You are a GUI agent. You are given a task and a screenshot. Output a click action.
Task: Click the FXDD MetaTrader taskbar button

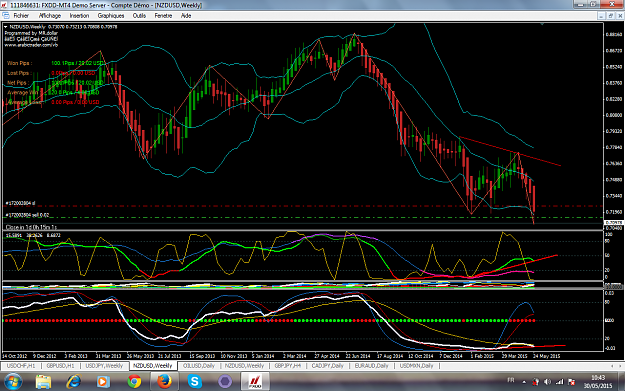point(255,381)
